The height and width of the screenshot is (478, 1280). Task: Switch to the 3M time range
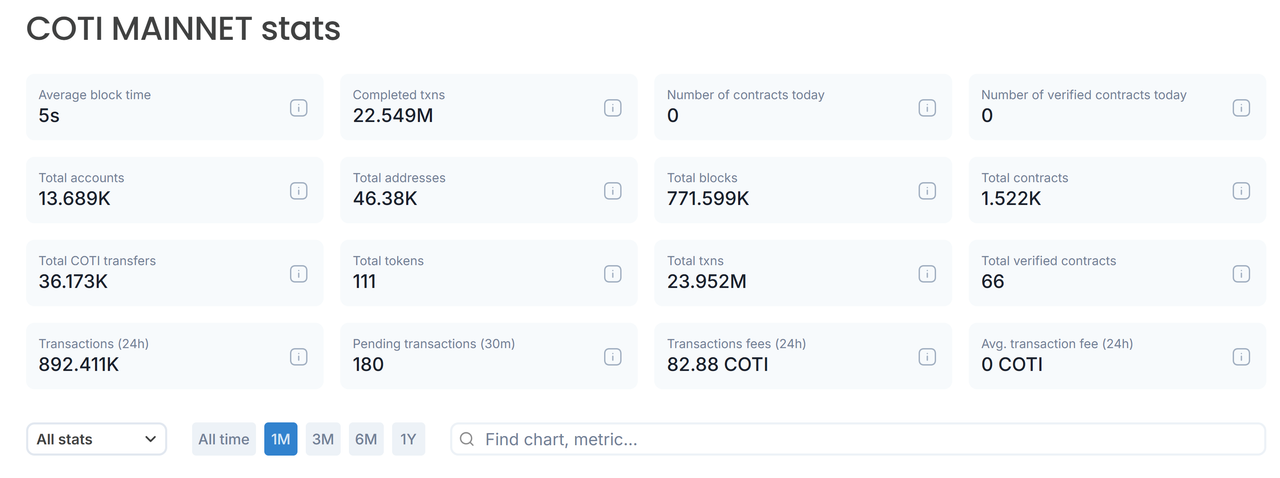(323, 439)
